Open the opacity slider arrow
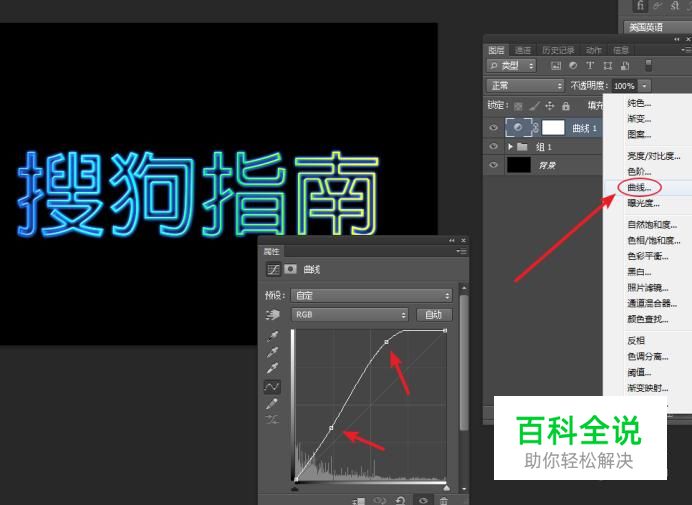Viewport: 692px width, 505px height. pos(644,86)
